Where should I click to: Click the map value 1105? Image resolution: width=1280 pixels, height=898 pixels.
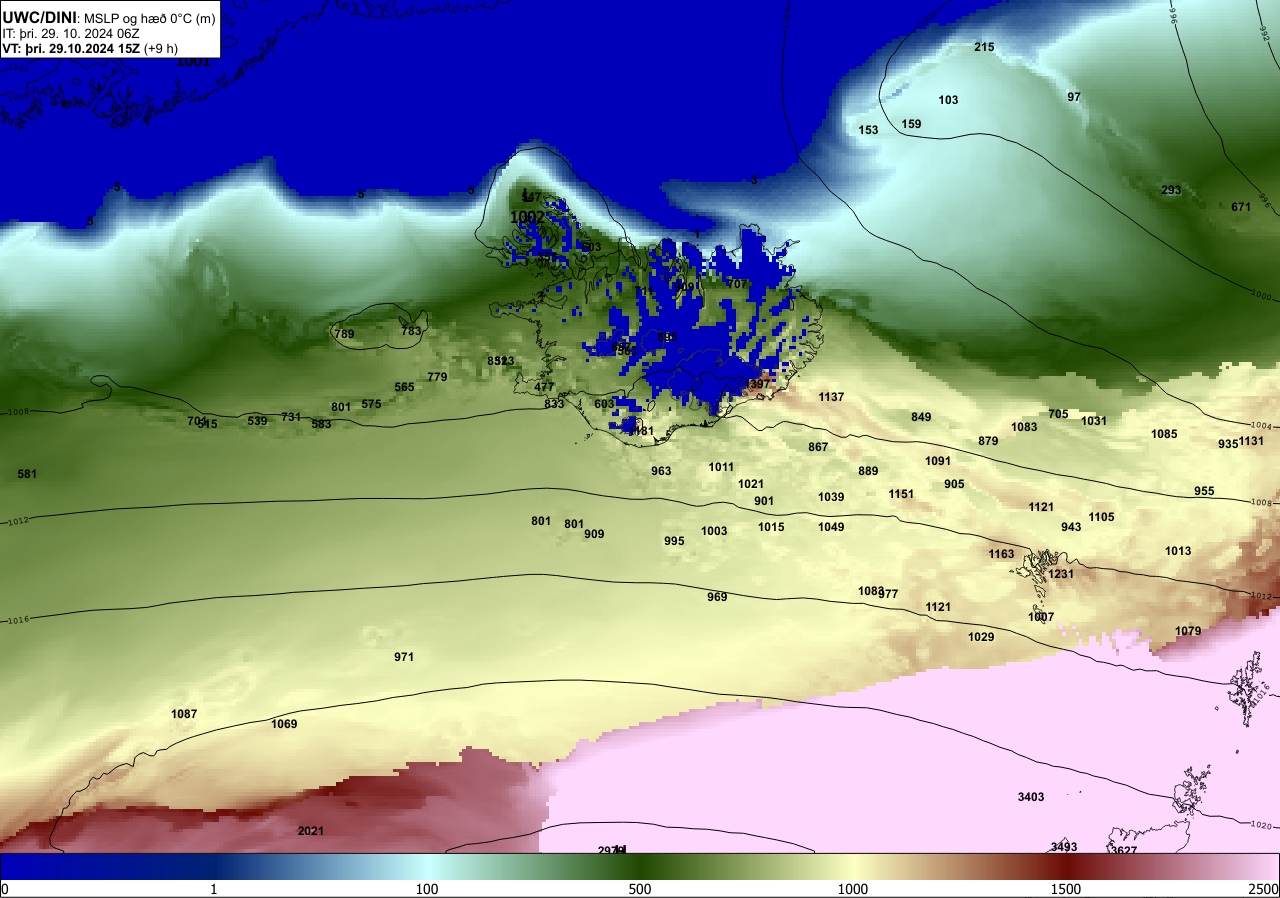pyautogui.click(x=1101, y=517)
